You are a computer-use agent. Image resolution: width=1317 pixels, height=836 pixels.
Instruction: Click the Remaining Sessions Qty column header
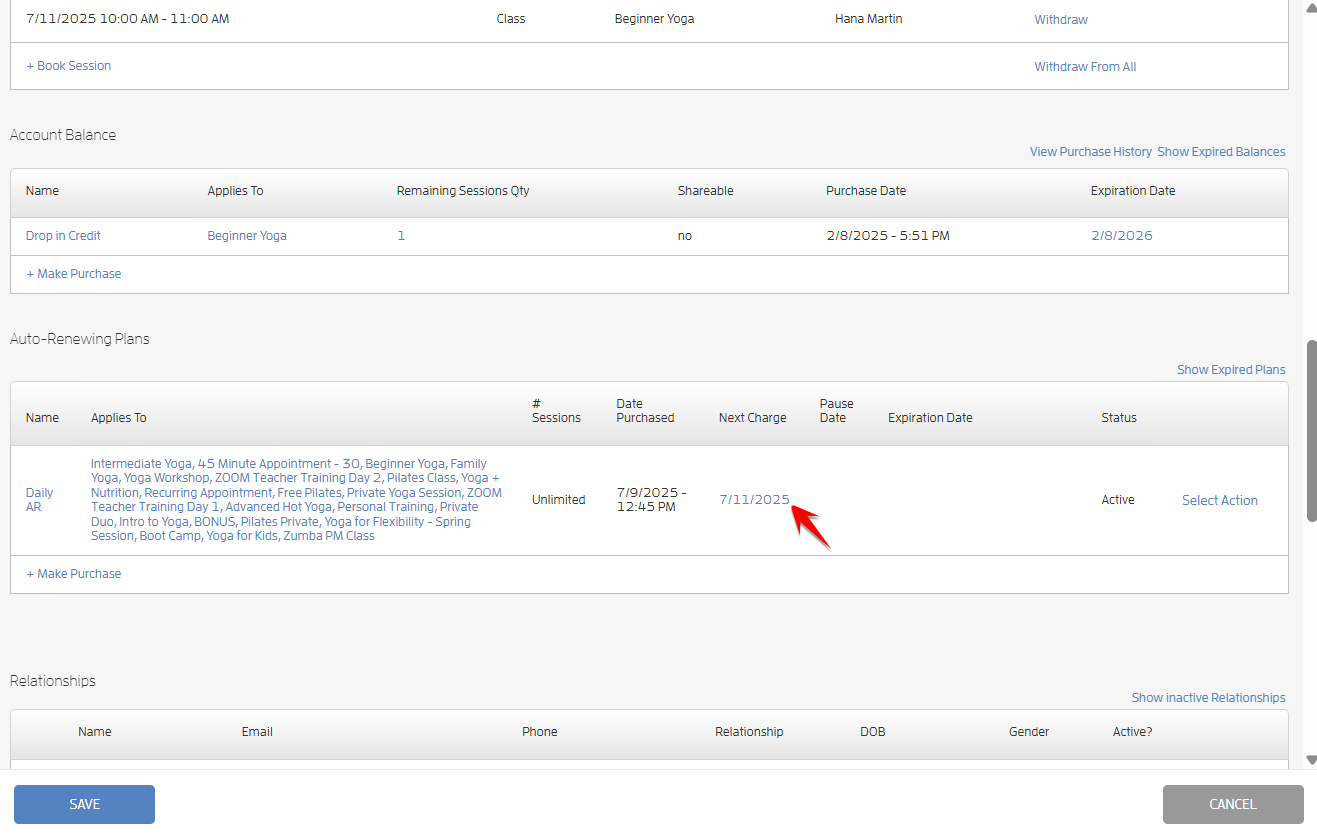[463, 191]
